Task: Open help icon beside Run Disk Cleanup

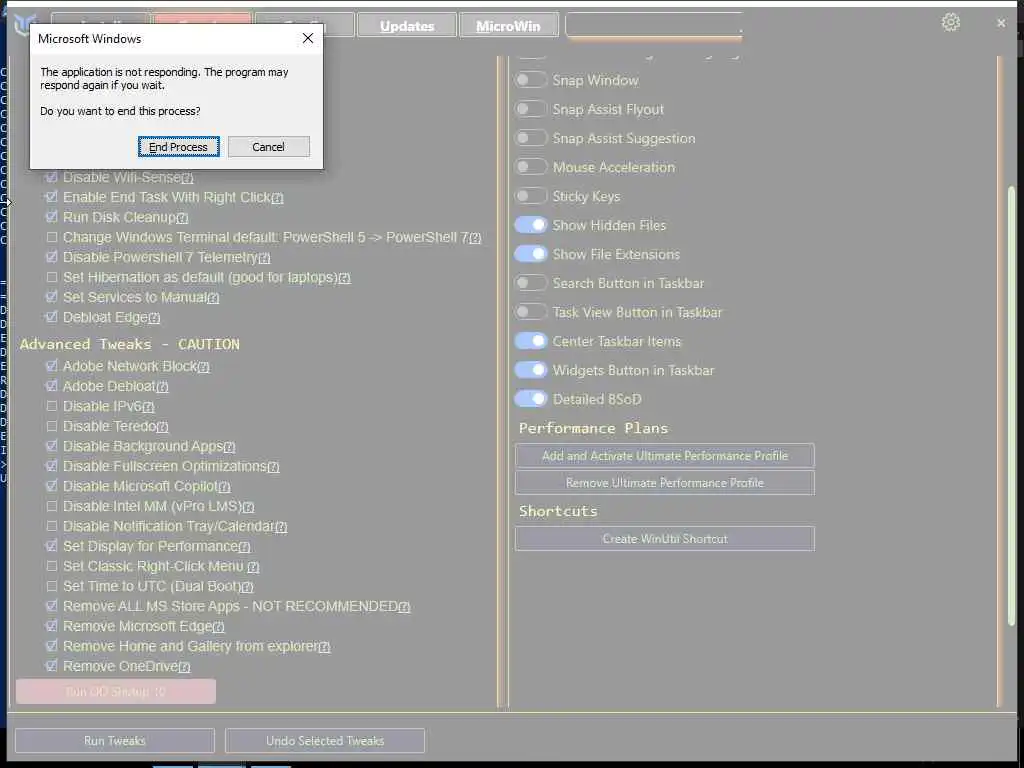Action: (182, 218)
